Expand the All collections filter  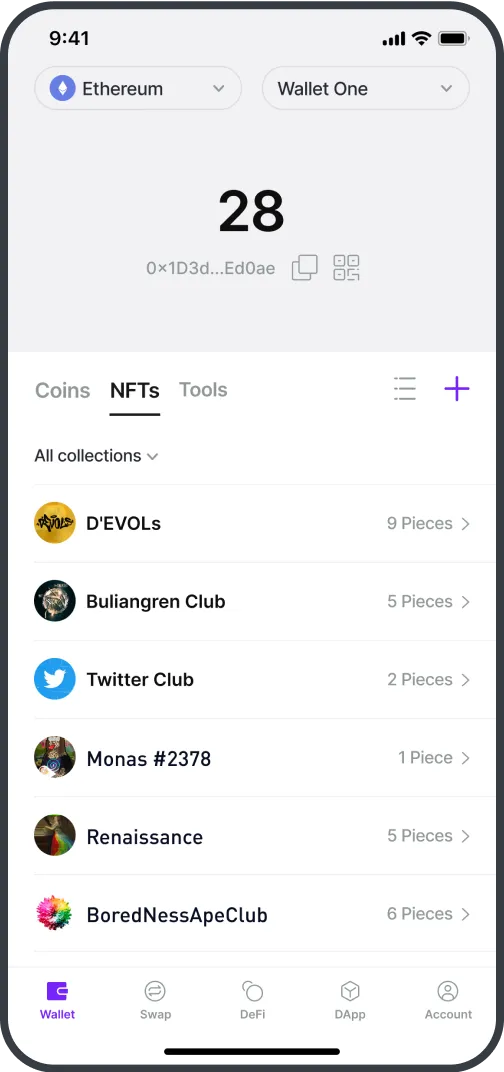click(x=96, y=456)
